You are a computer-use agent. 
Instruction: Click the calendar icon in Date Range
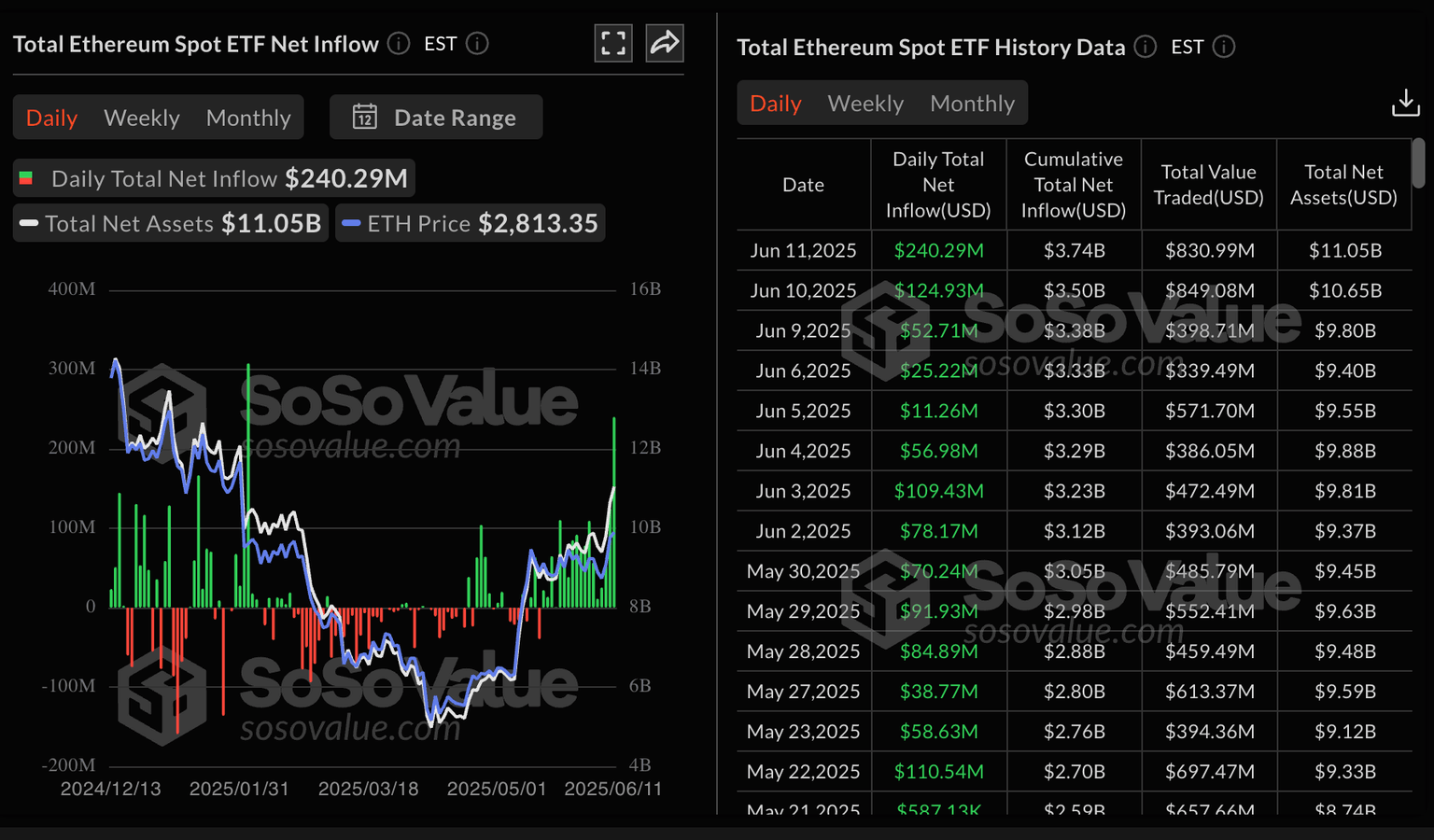pyautogui.click(x=364, y=118)
